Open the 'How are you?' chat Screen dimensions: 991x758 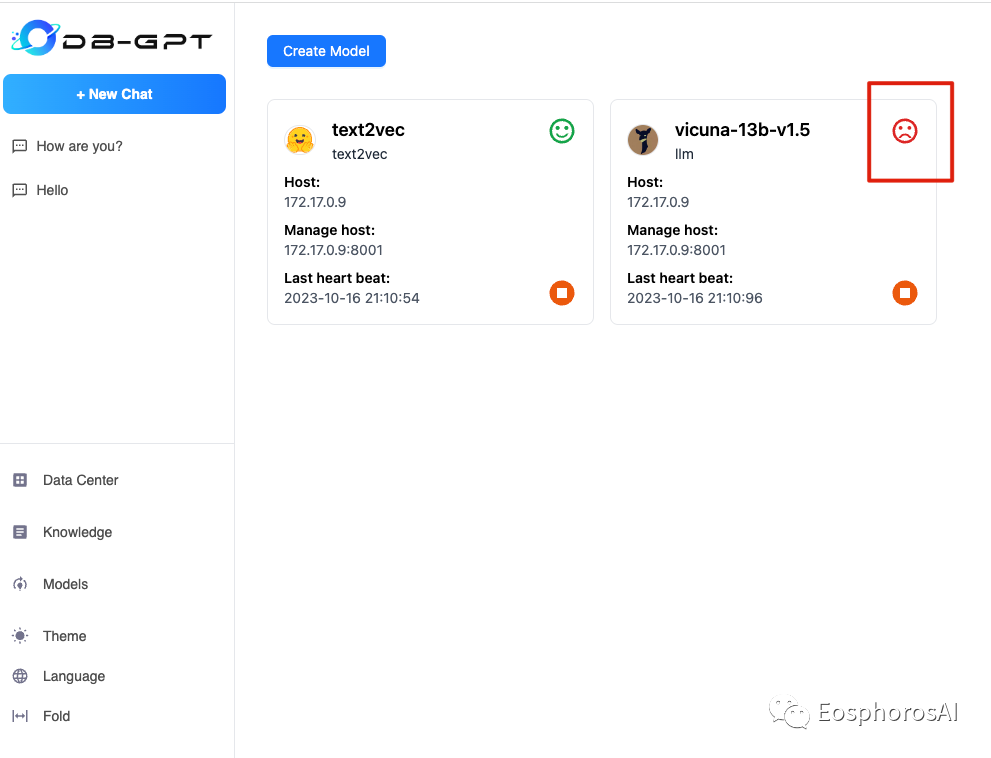[79, 146]
